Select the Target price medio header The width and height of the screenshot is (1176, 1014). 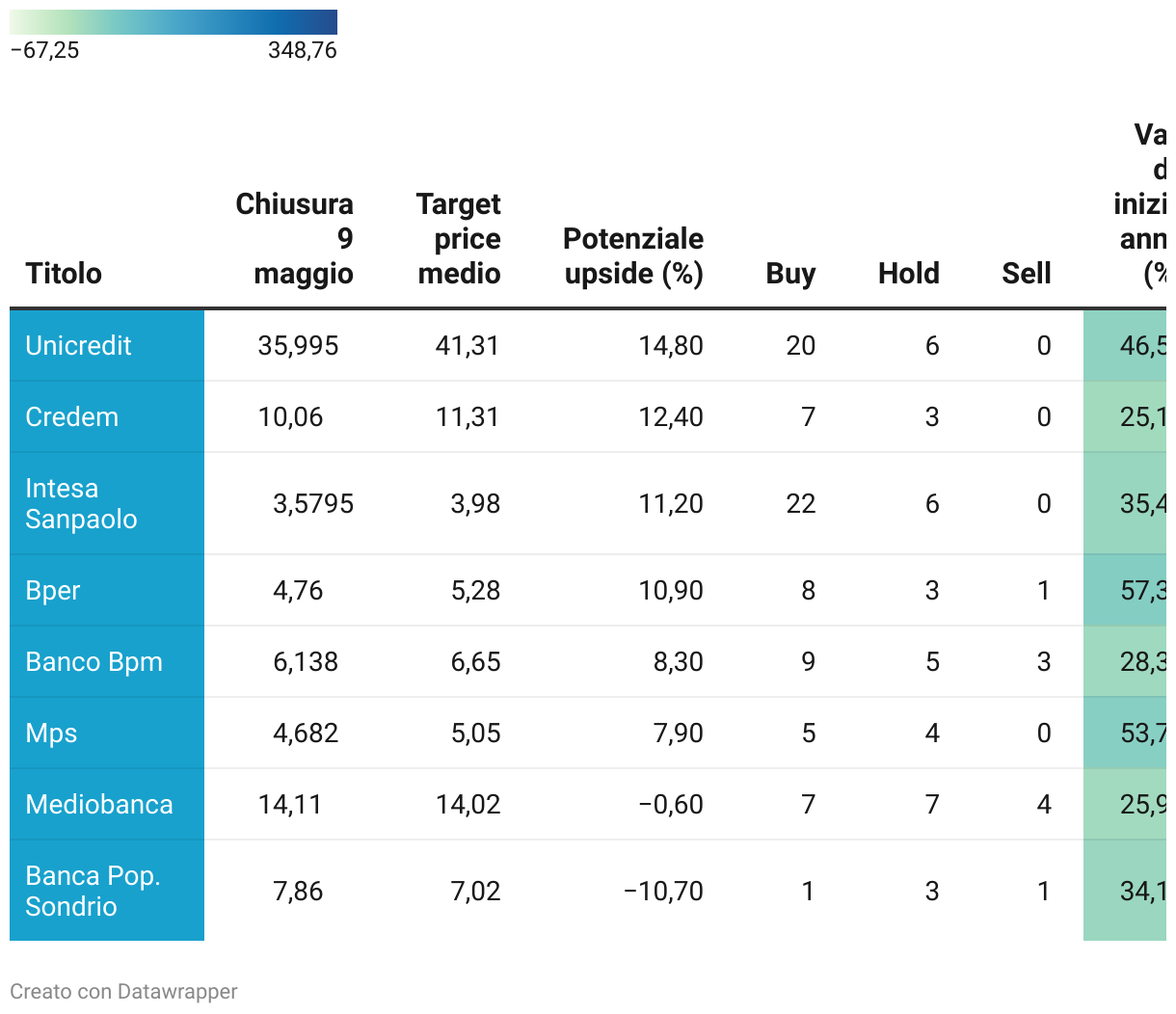[x=459, y=239]
